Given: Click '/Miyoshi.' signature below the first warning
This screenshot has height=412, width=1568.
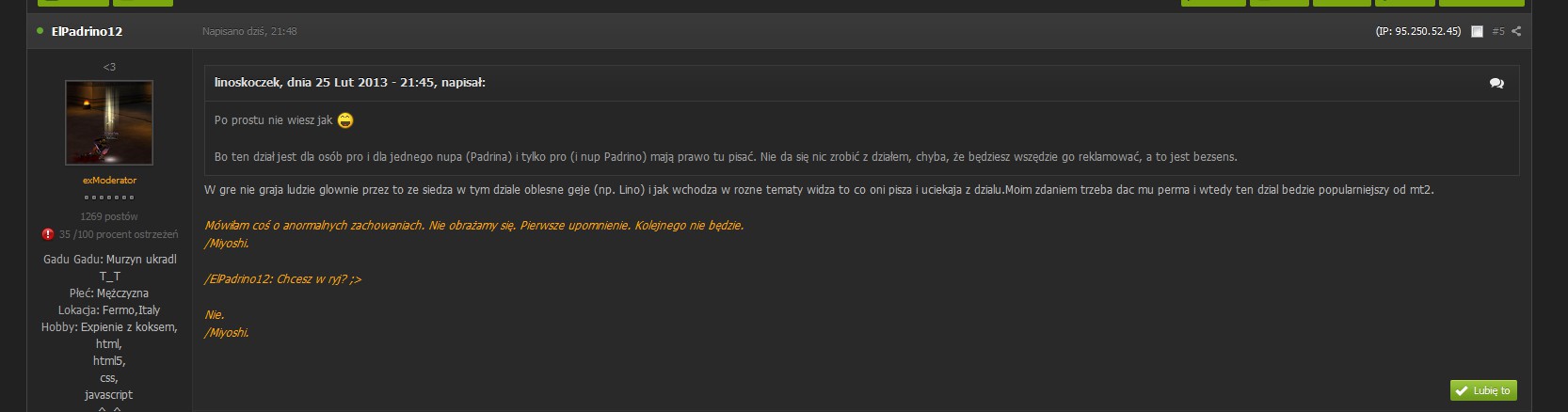Looking at the screenshot, I should pos(227,244).
